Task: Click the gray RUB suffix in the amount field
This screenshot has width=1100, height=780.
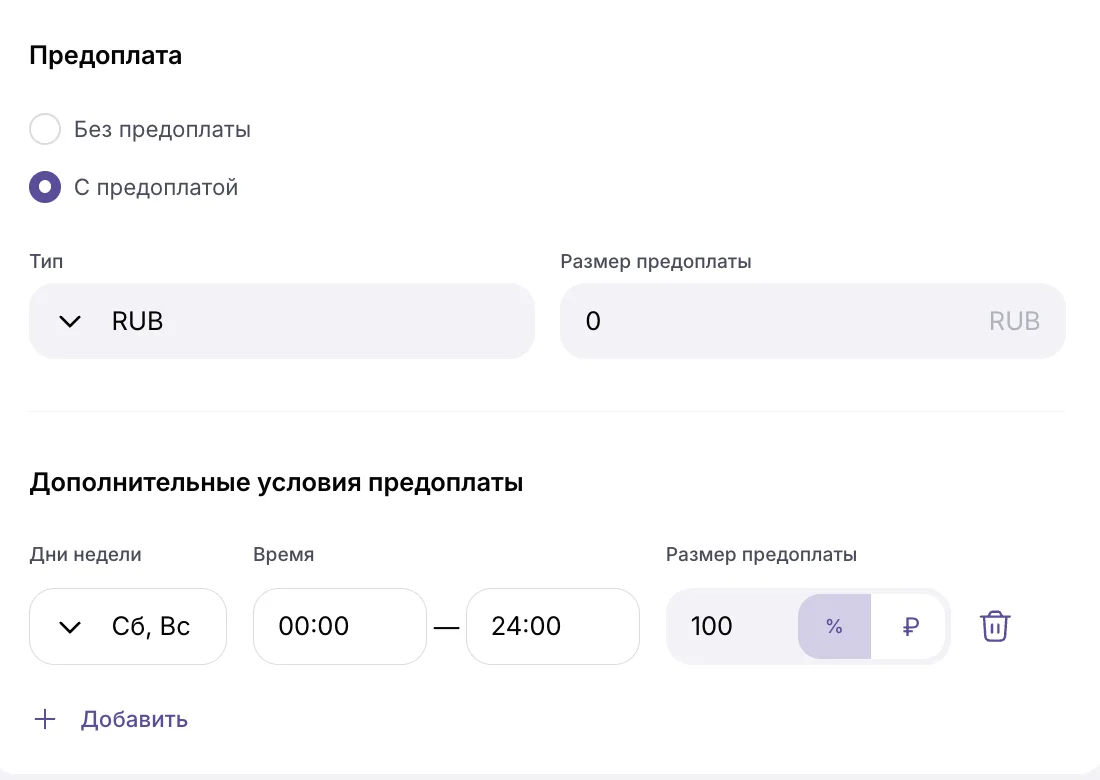Action: pyautogui.click(x=1014, y=321)
